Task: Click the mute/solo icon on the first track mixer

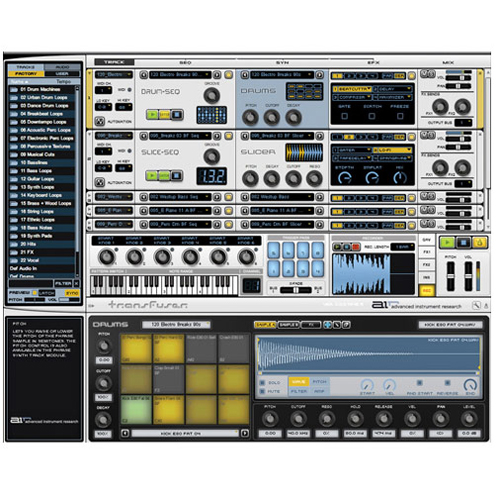Action: [428, 74]
